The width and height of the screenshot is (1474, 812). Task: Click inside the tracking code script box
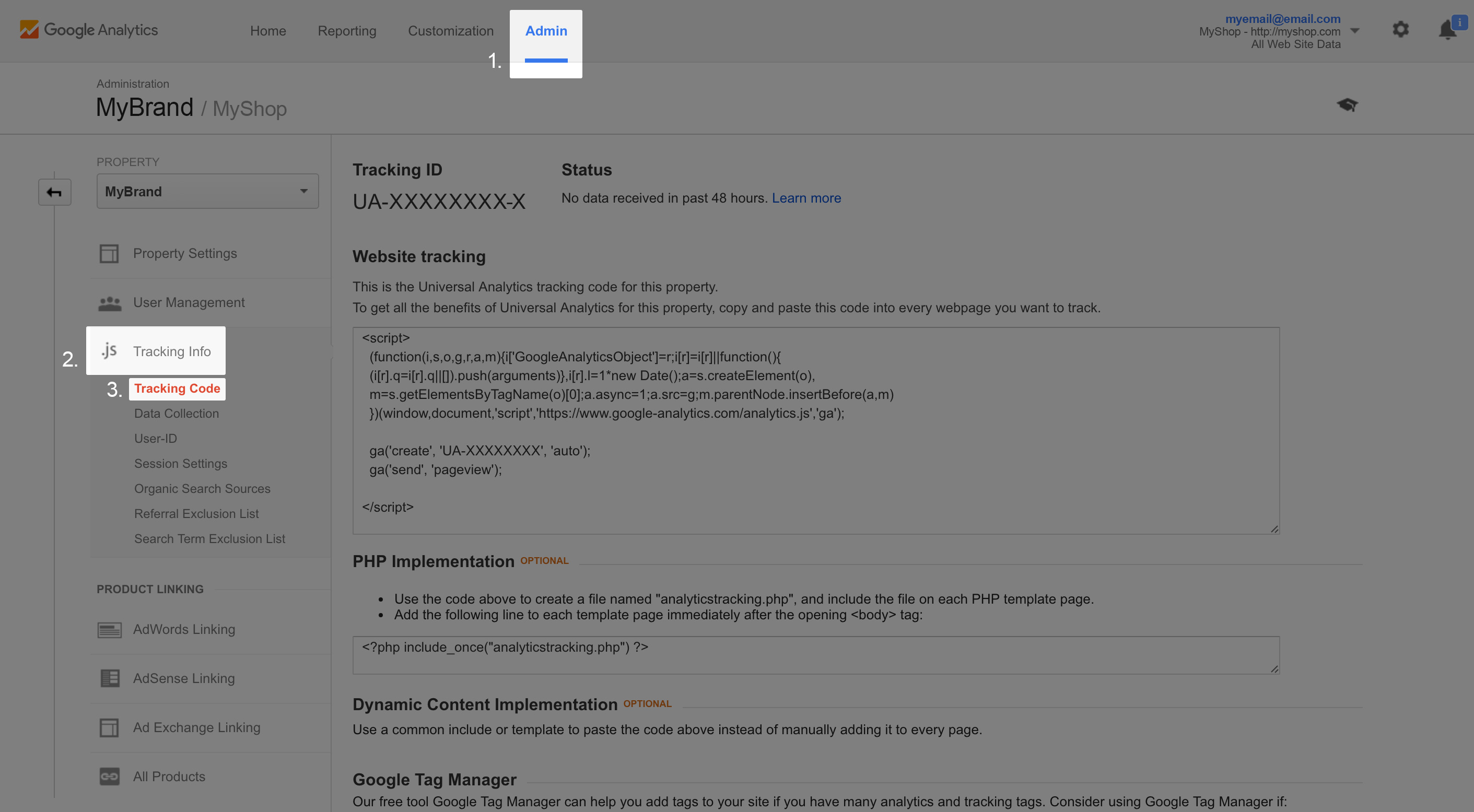(x=816, y=431)
